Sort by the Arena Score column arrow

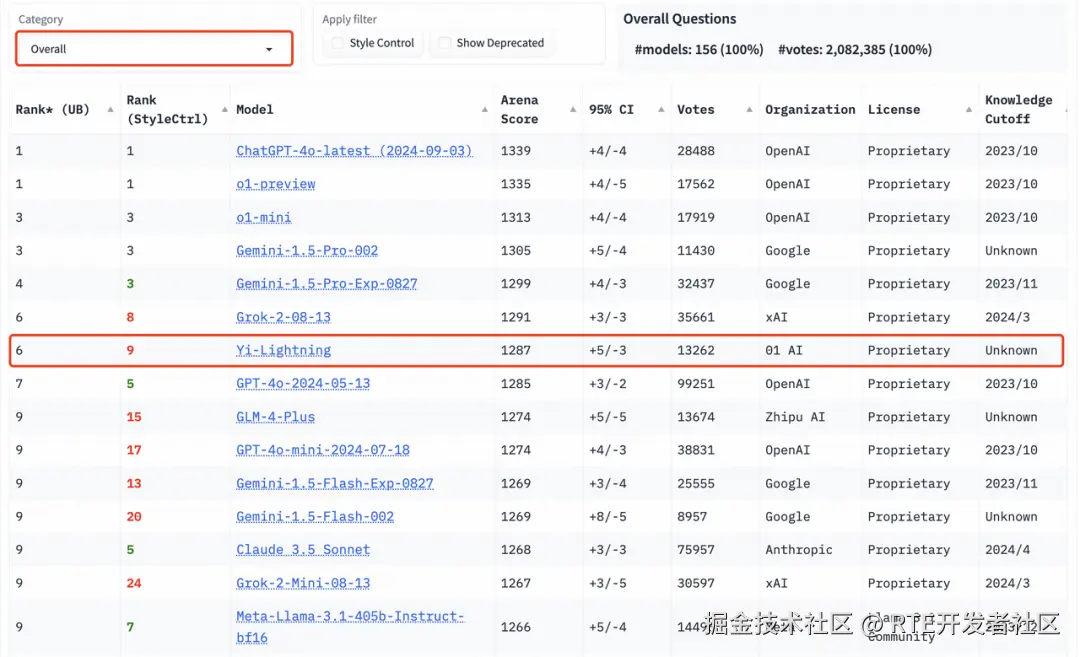point(573,110)
